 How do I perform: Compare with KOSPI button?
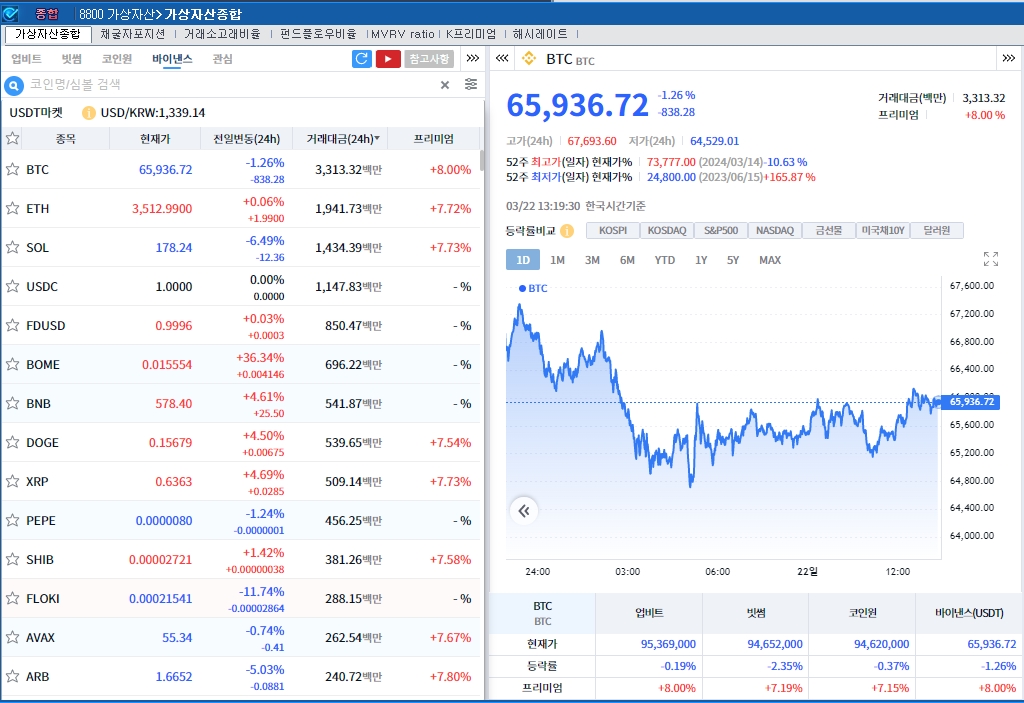click(613, 231)
